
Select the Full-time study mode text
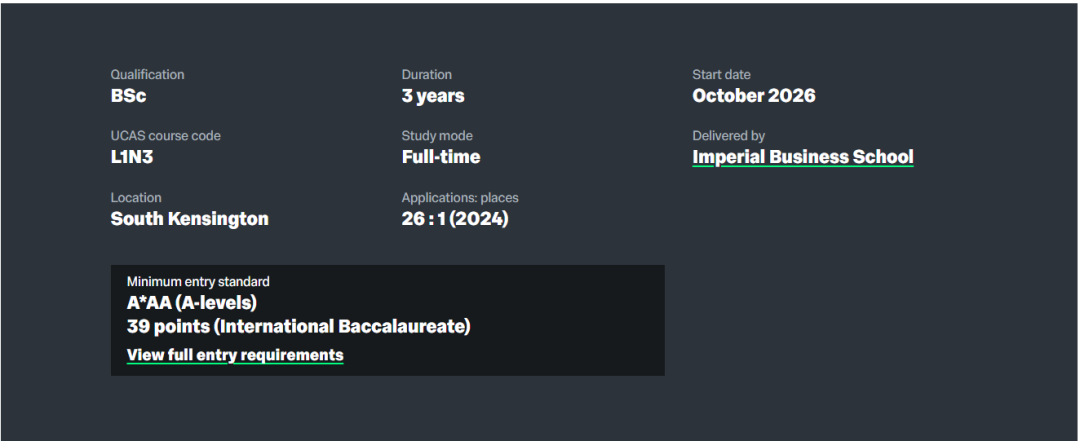pos(440,157)
